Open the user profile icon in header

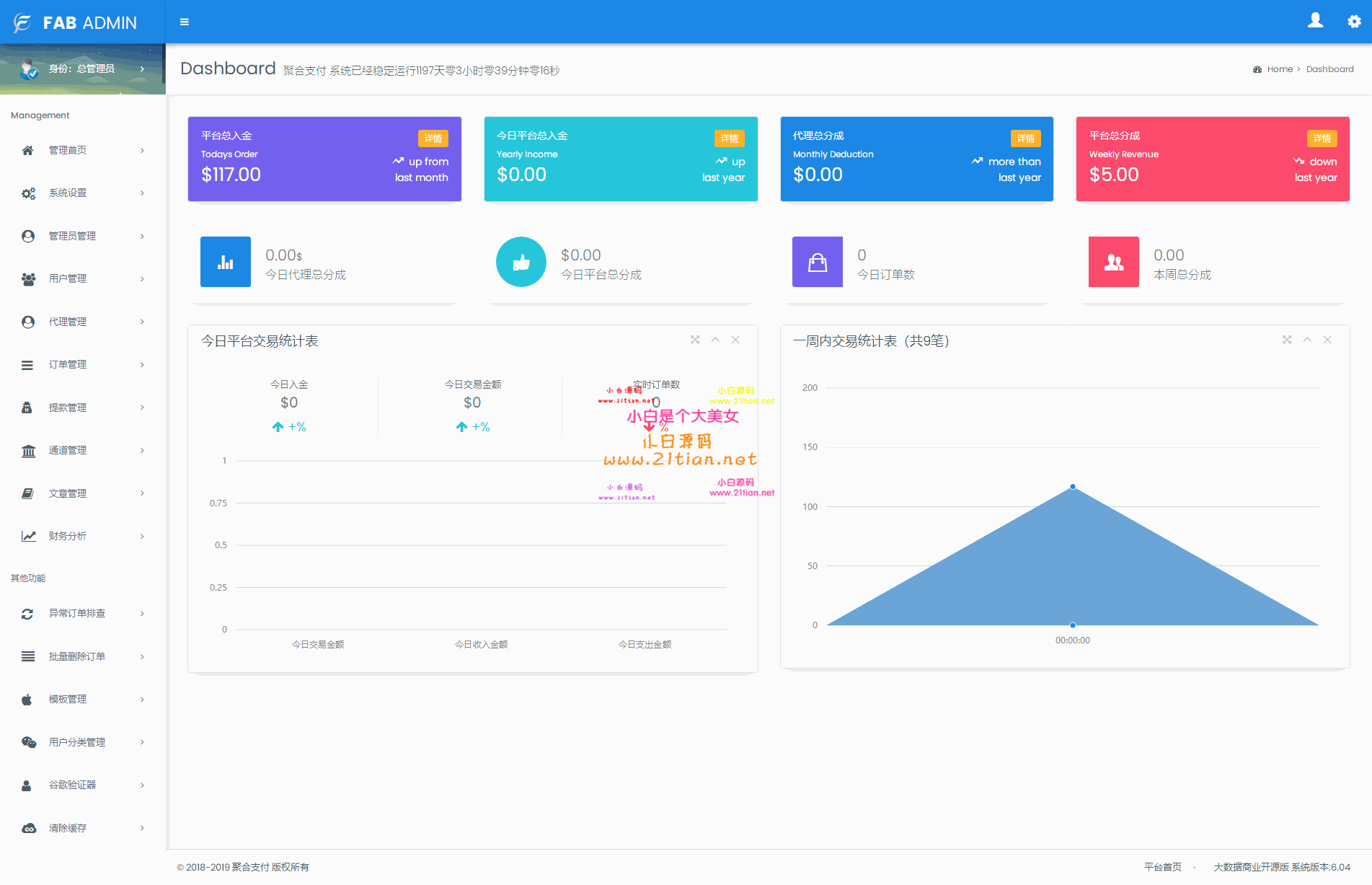(x=1315, y=21)
